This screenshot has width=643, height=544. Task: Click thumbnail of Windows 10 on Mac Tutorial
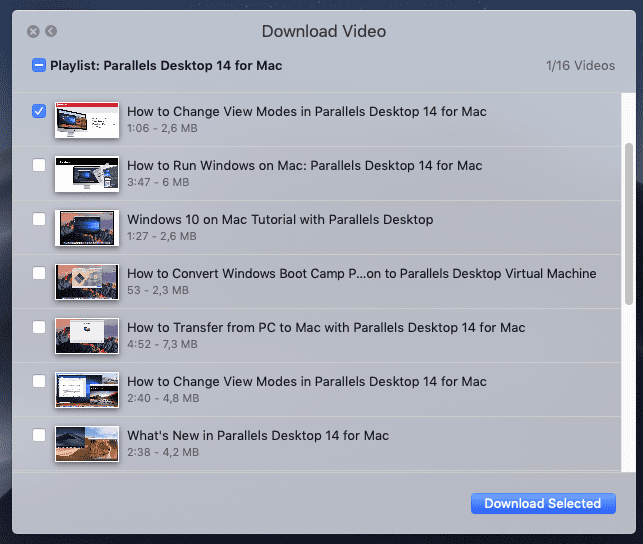[x=87, y=228]
